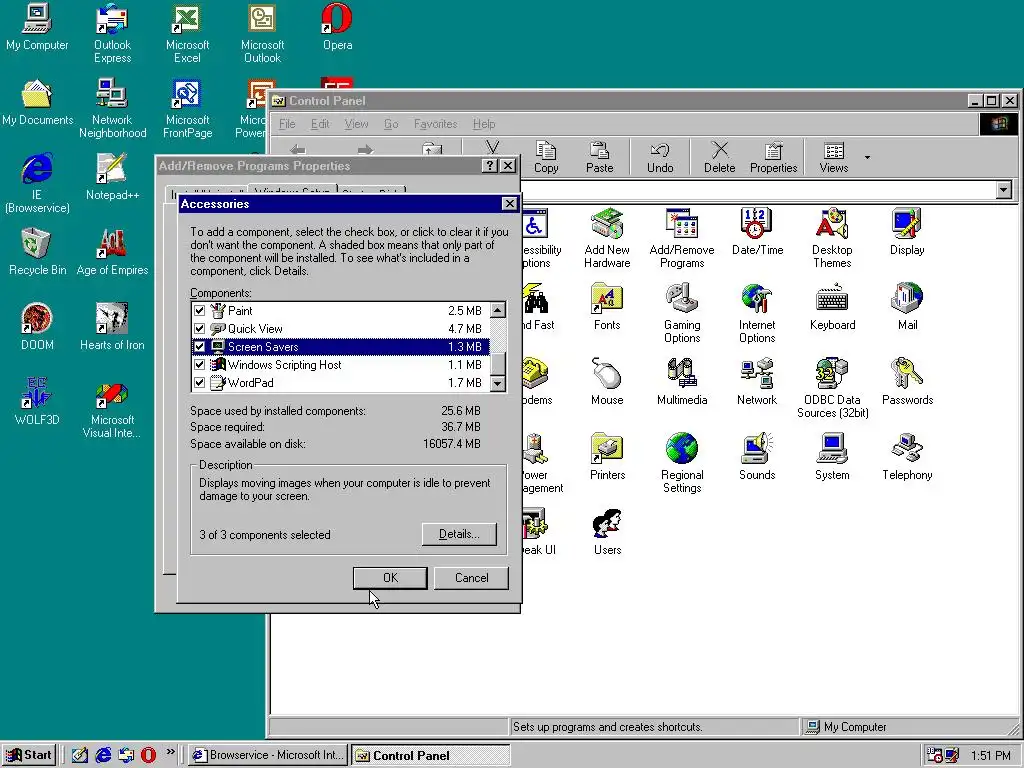Click OK in Accessories dialog
This screenshot has height=768, width=1024.
tap(390, 578)
